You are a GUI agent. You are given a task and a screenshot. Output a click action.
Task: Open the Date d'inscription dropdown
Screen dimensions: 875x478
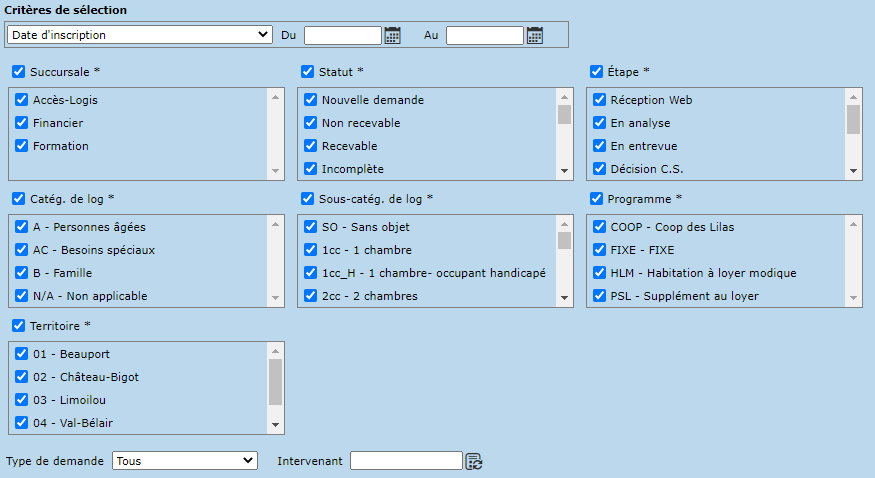coord(139,35)
